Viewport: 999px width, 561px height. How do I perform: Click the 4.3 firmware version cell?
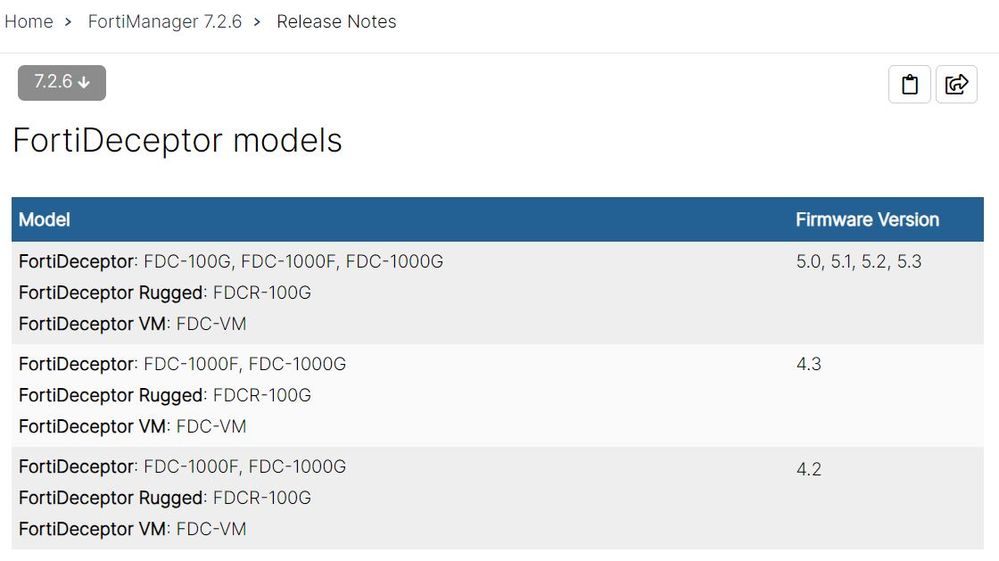coord(809,364)
